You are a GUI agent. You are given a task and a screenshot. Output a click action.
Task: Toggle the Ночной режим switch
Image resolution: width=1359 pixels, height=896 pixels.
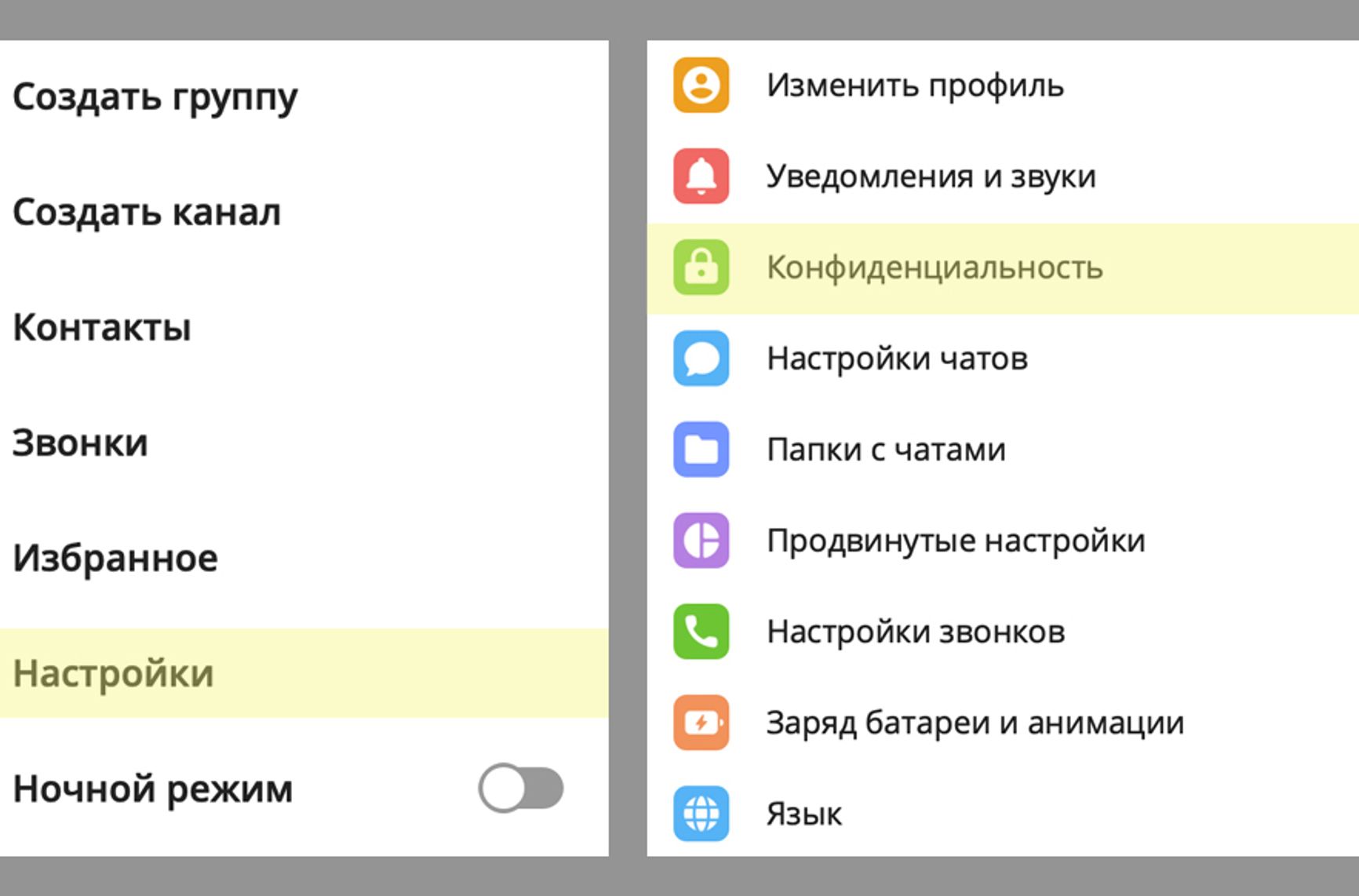[521, 788]
